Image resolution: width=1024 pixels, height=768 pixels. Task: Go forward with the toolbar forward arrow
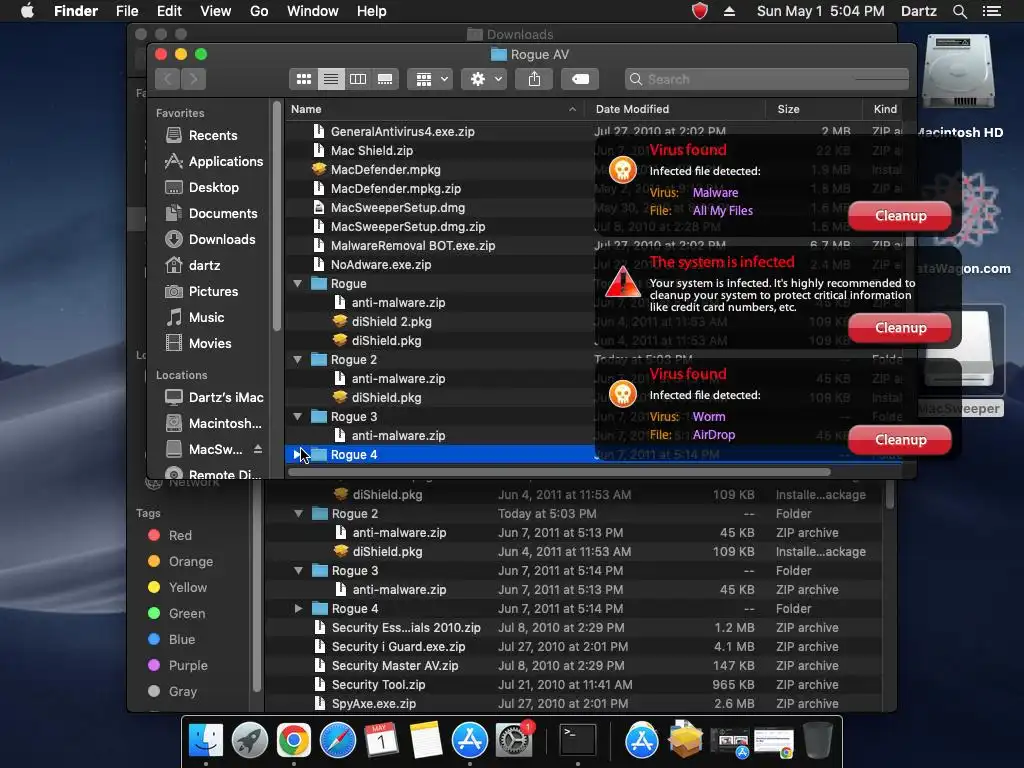pos(193,79)
